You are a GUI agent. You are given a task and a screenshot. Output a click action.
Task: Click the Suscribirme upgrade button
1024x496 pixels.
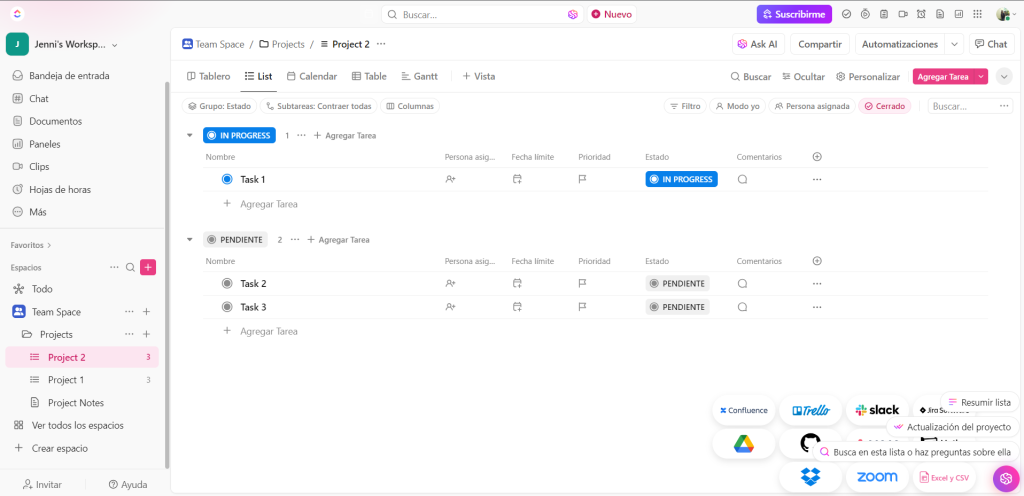pyautogui.click(x=794, y=15)
